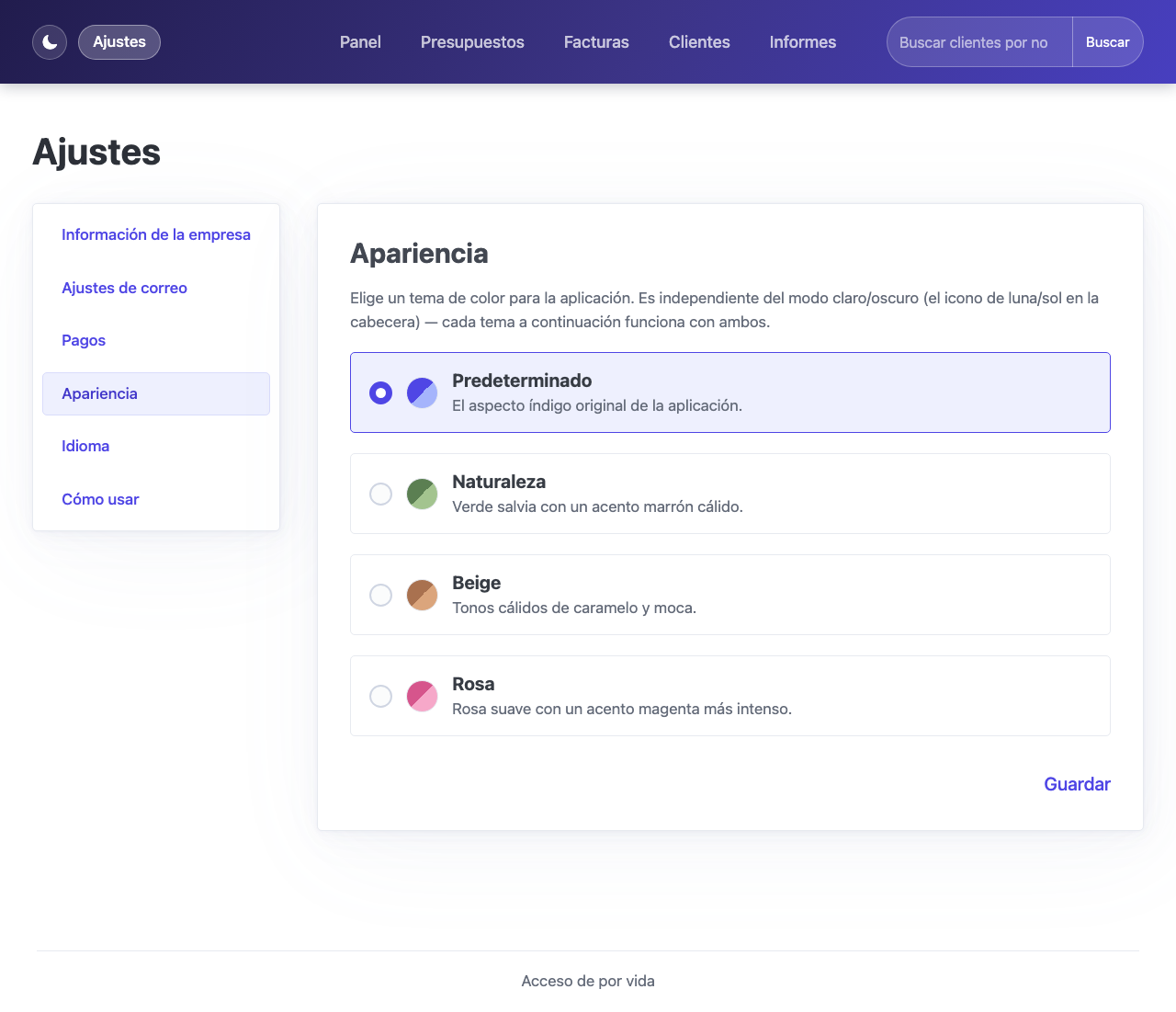The height and width of the screenshot is (1012, 1176).
Task: Click the green Naturaleza color swatch
Action: tap(422, 494)
